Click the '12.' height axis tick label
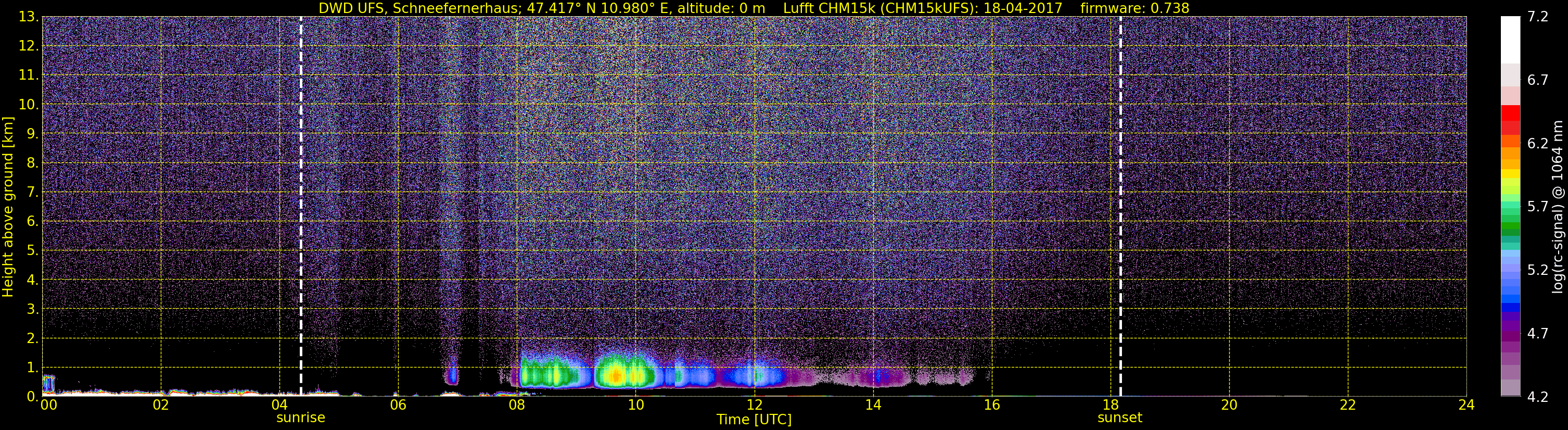The height and width of the screenshot is (430, 1568). click(x=29, y=46)
